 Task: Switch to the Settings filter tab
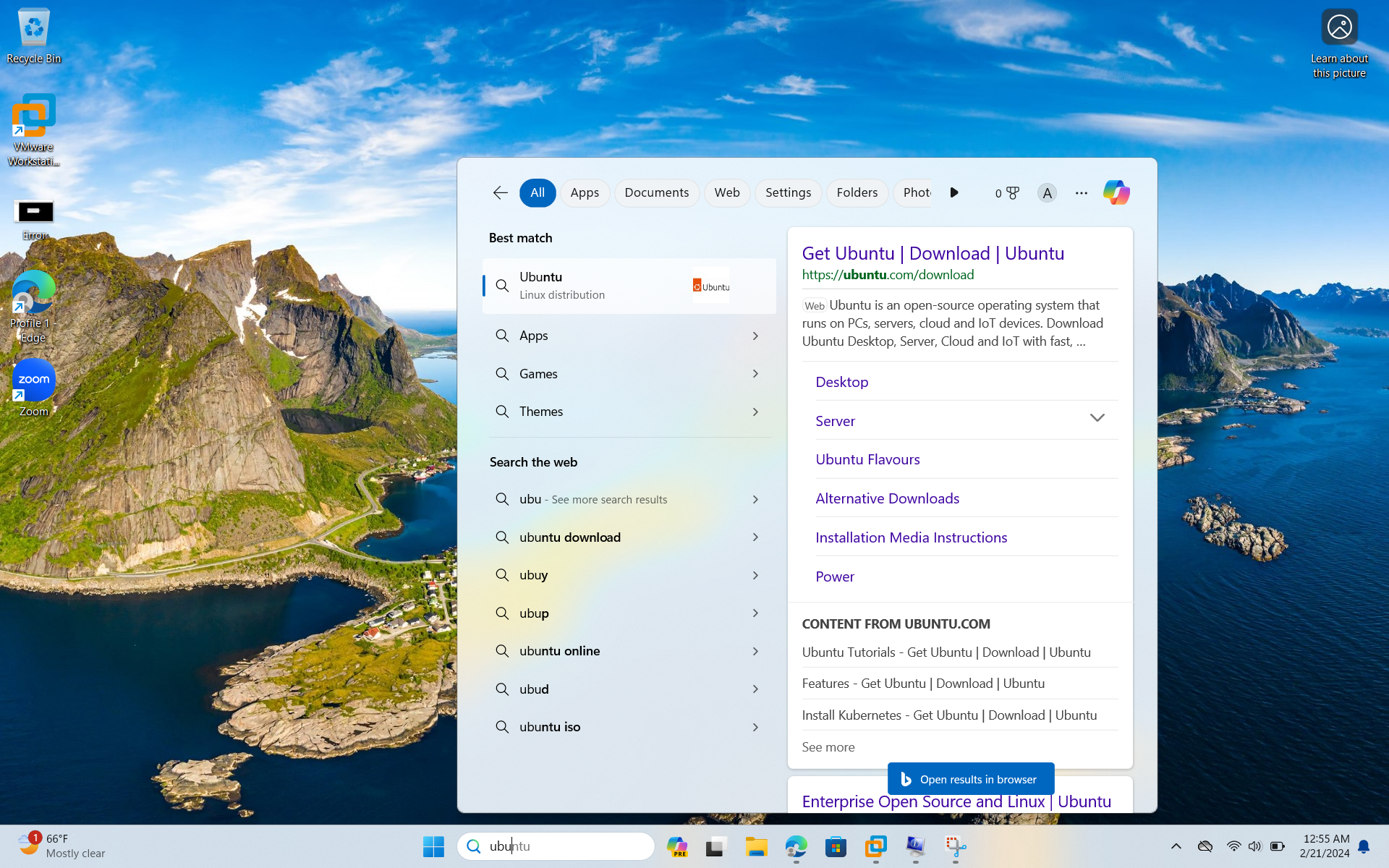click(788, 192)
